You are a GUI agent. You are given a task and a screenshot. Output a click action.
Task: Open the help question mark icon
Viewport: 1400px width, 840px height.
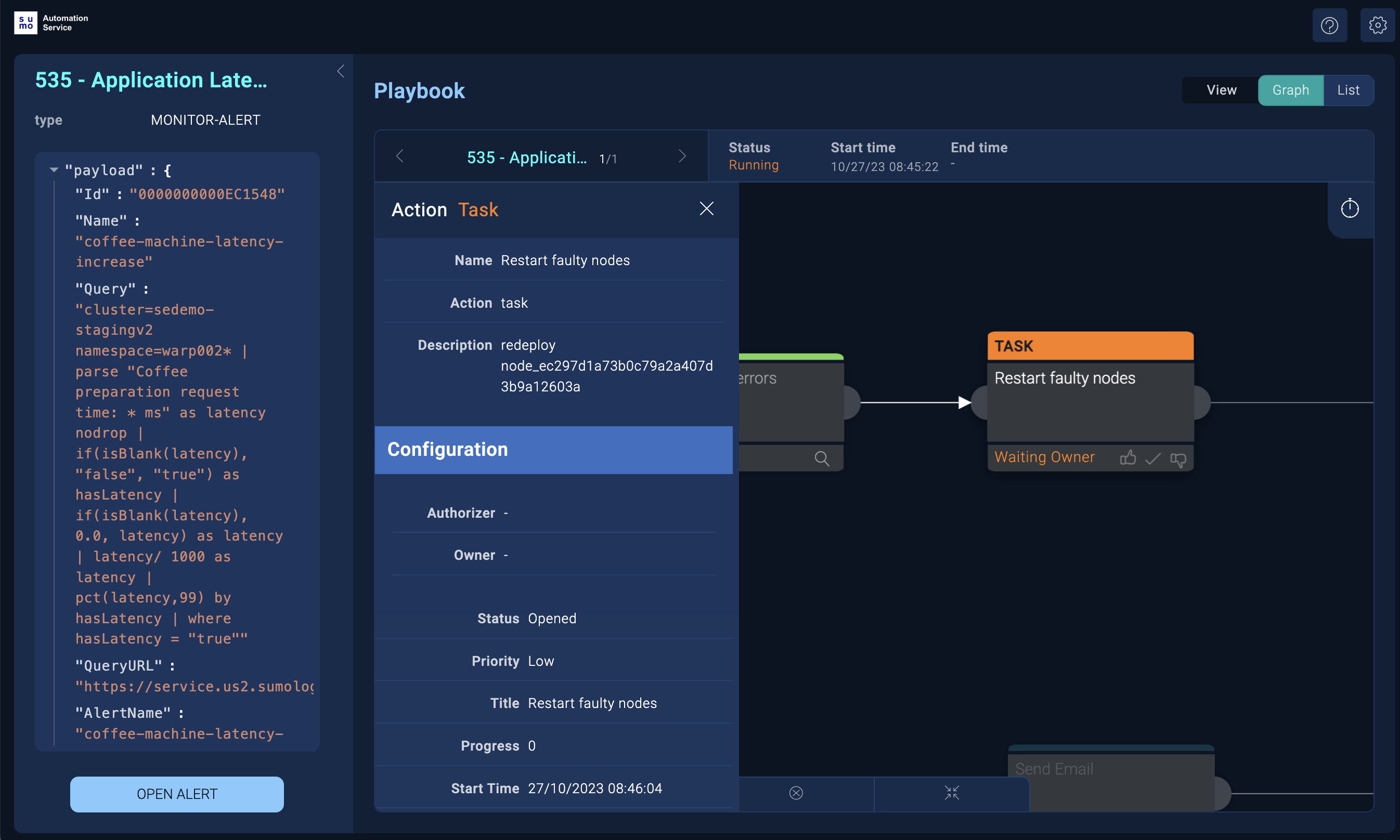pos(1330,25)
